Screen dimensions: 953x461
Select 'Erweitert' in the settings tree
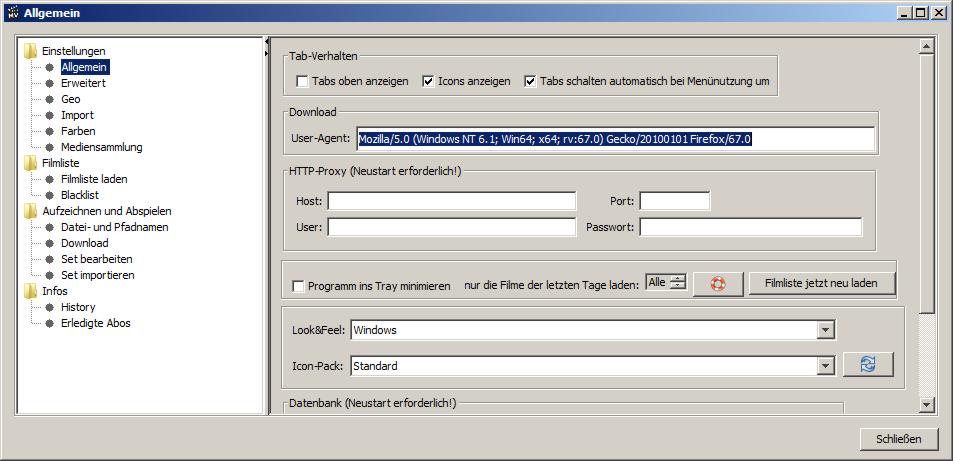(83, 83)
